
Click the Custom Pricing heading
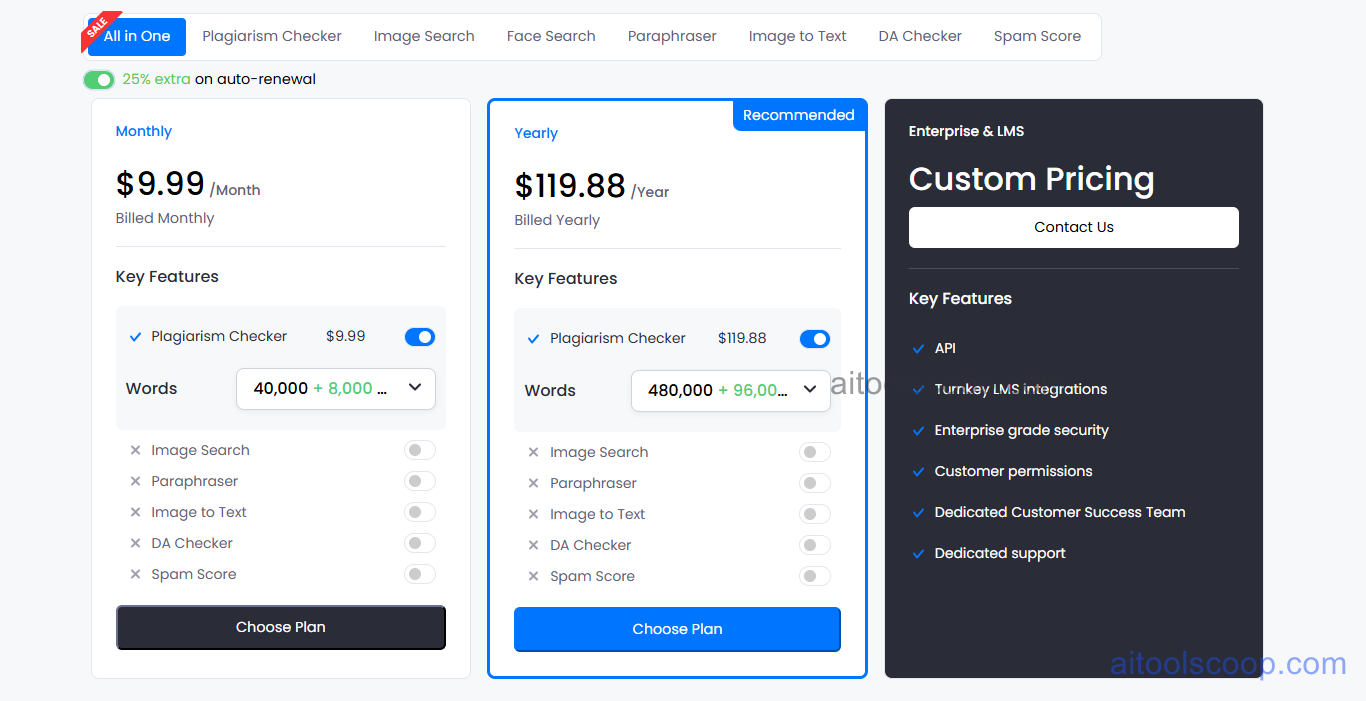[x=1032, y=179]
